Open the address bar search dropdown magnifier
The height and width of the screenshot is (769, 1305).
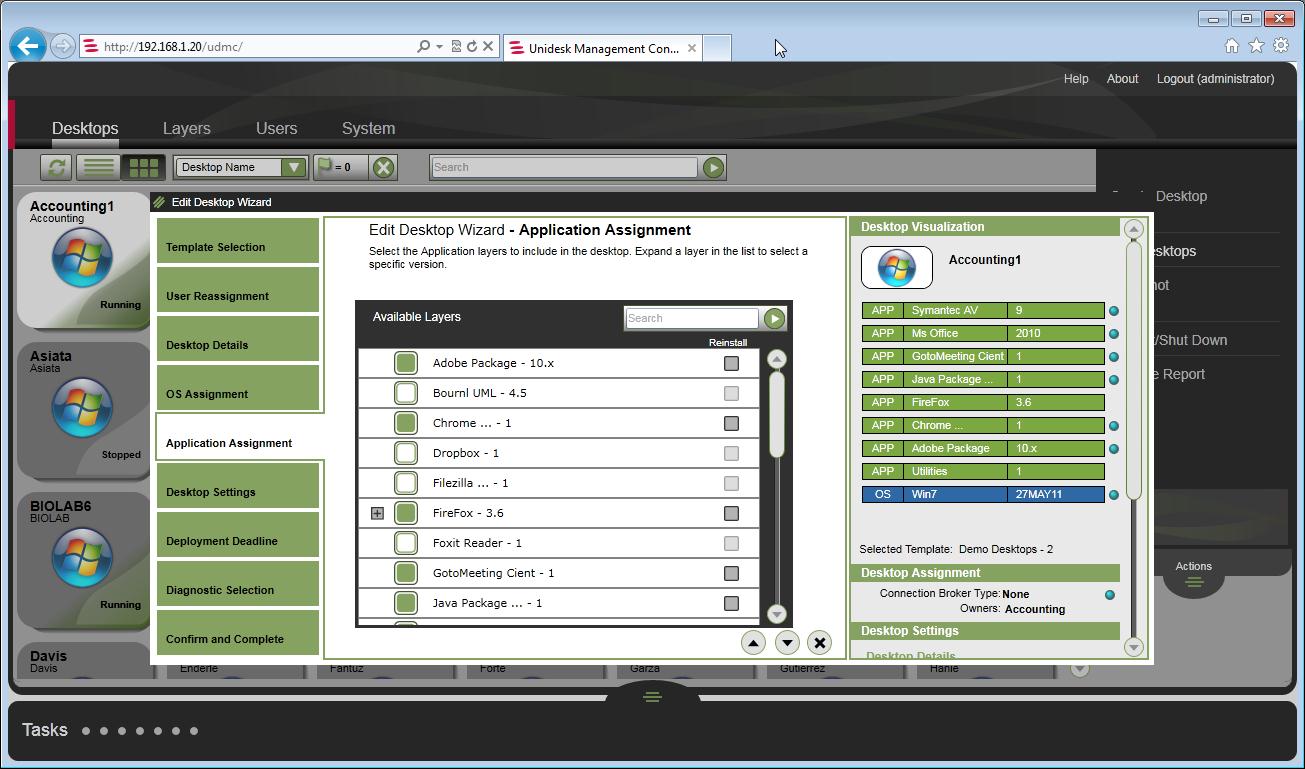click(427, 46)
